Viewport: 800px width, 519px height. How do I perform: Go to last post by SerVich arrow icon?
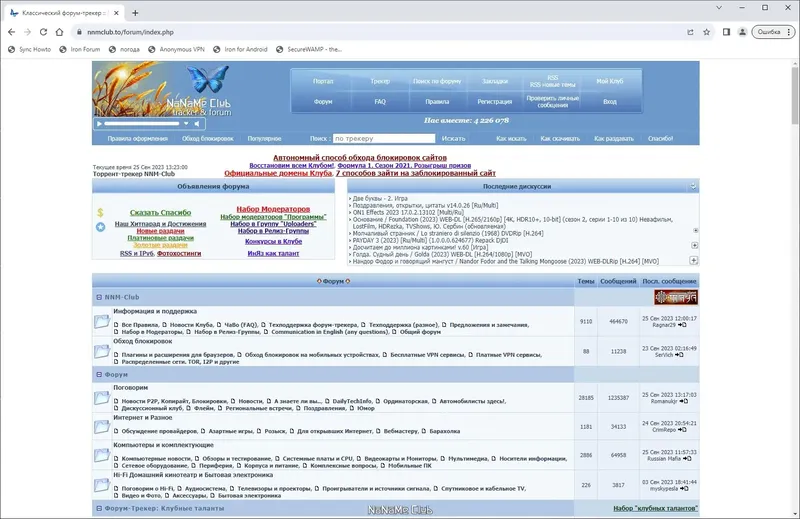[679, 355]
